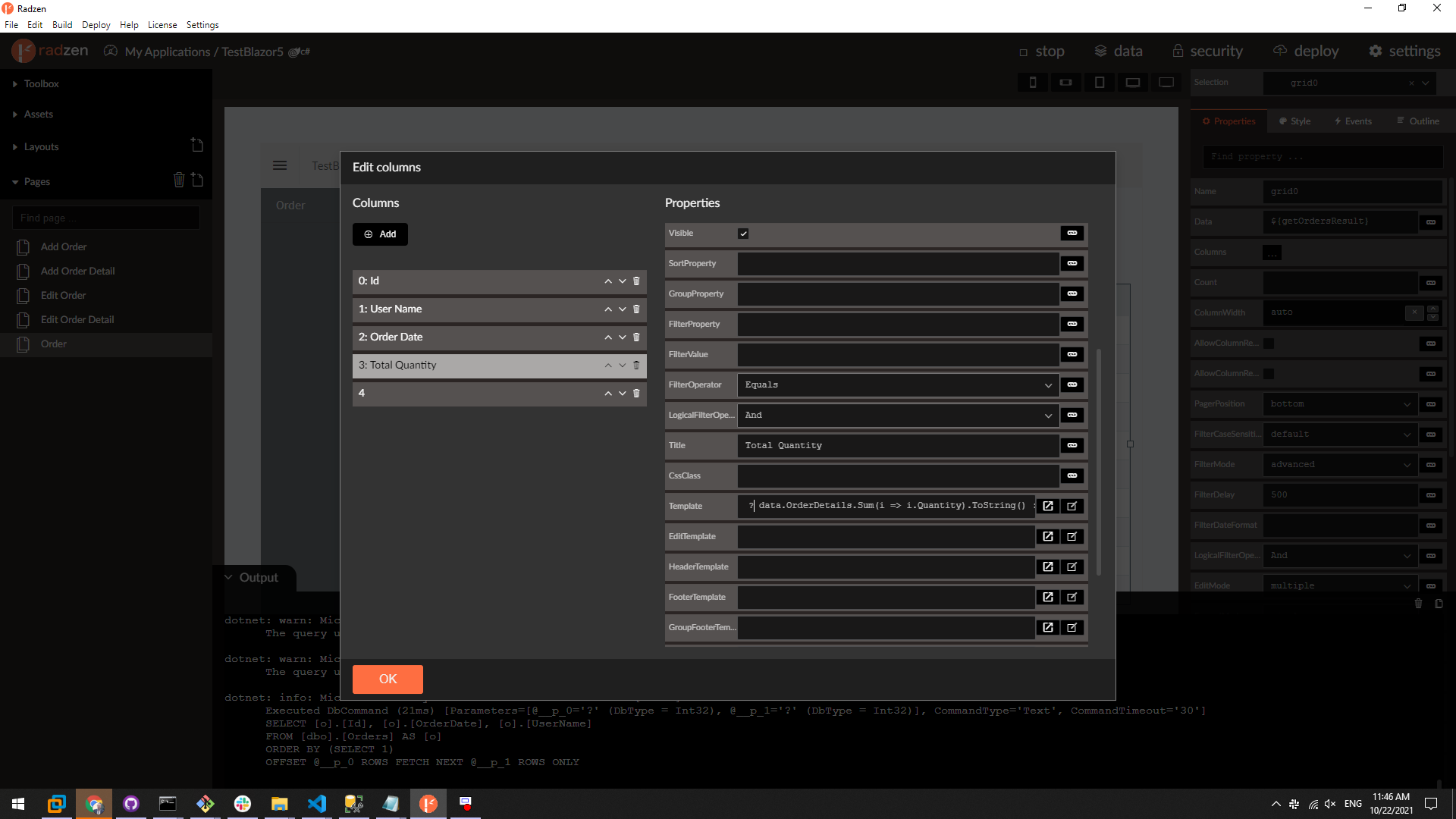
Task: Move 'Total Quantity' column down
Action: [x=623, y=366]
